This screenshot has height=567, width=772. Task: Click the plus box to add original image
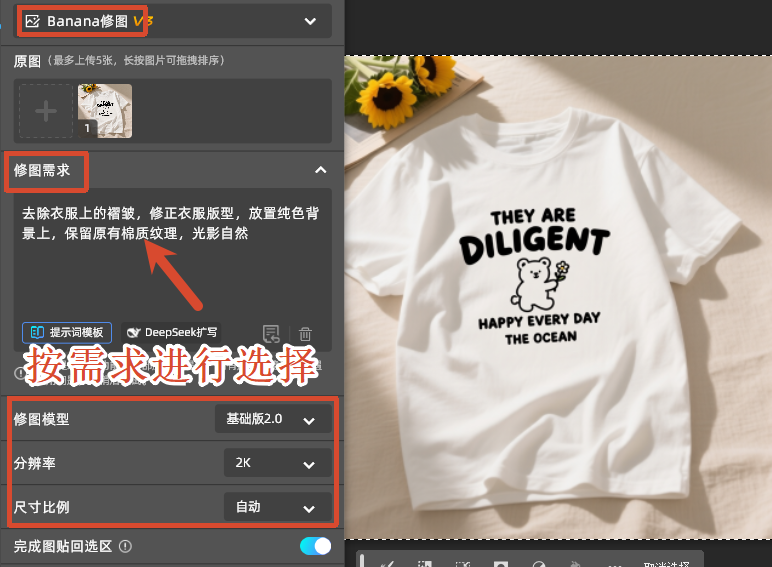[46, 111]
